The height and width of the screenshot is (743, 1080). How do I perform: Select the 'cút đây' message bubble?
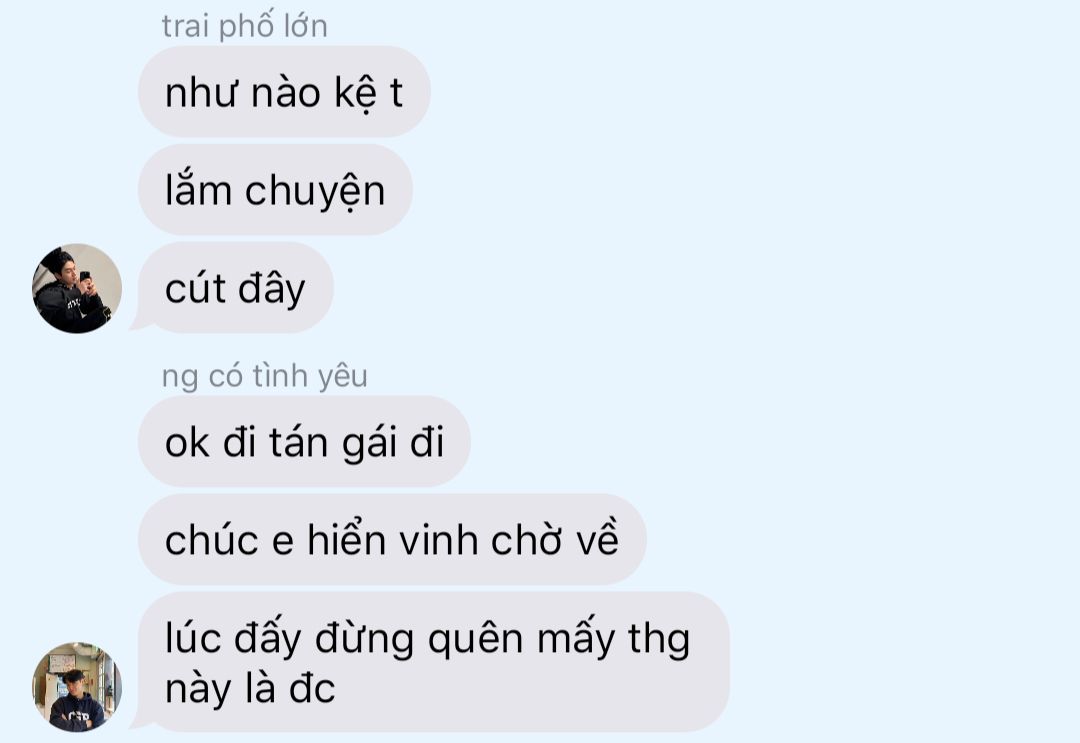[236, 288]
